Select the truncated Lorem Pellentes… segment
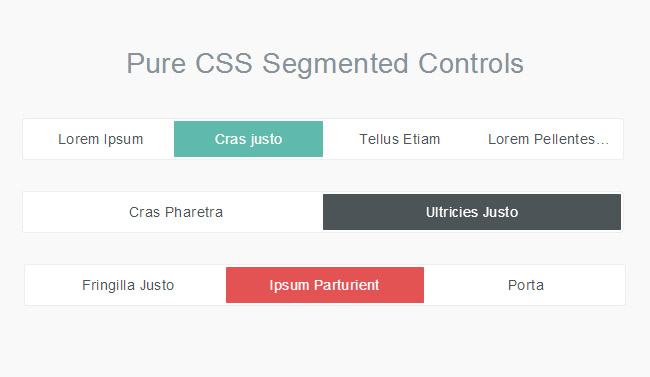The height and width of the screenshot is (377, 650). 547,139
